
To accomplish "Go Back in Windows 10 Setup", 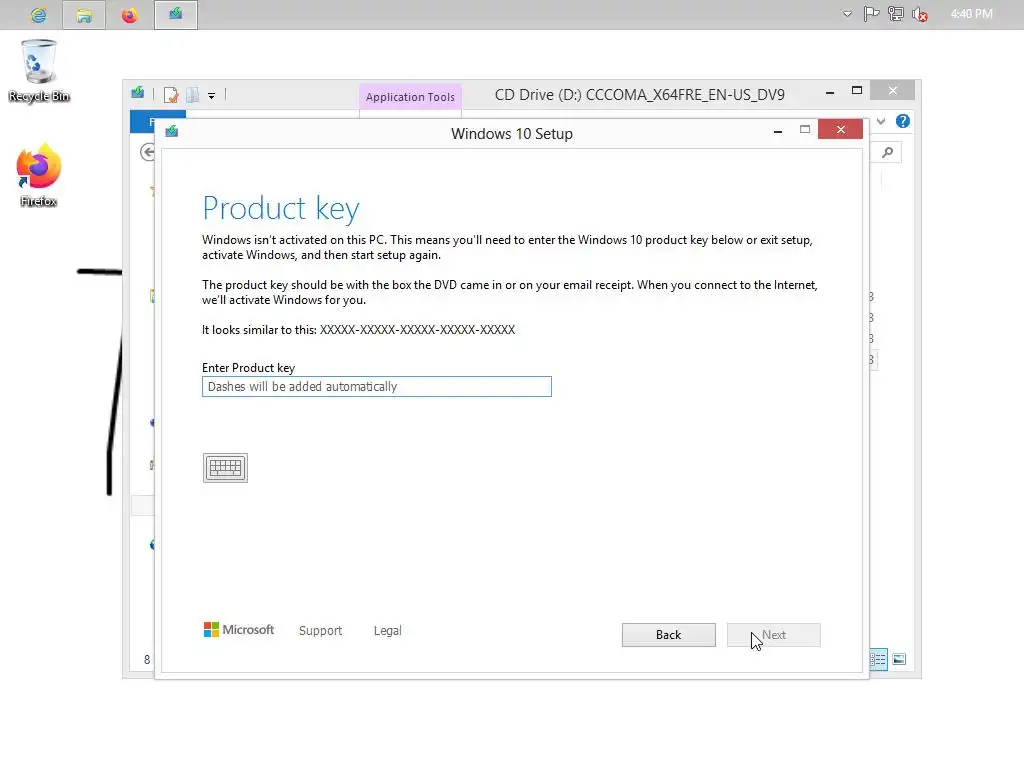I will [x=669, y=635].
